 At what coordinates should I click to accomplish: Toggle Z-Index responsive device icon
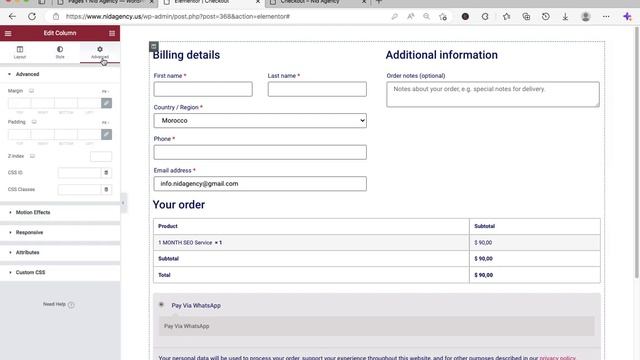click(32, 156)
